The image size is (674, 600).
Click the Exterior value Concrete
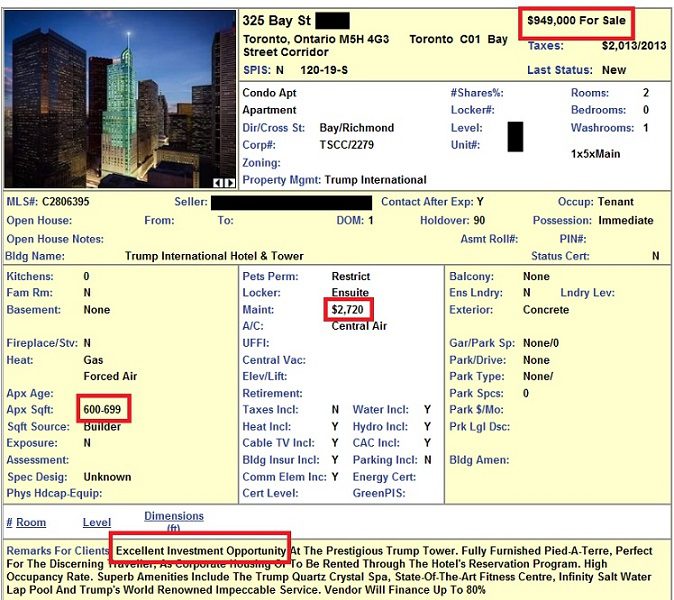pyautogui.click(x=546, y=309)
